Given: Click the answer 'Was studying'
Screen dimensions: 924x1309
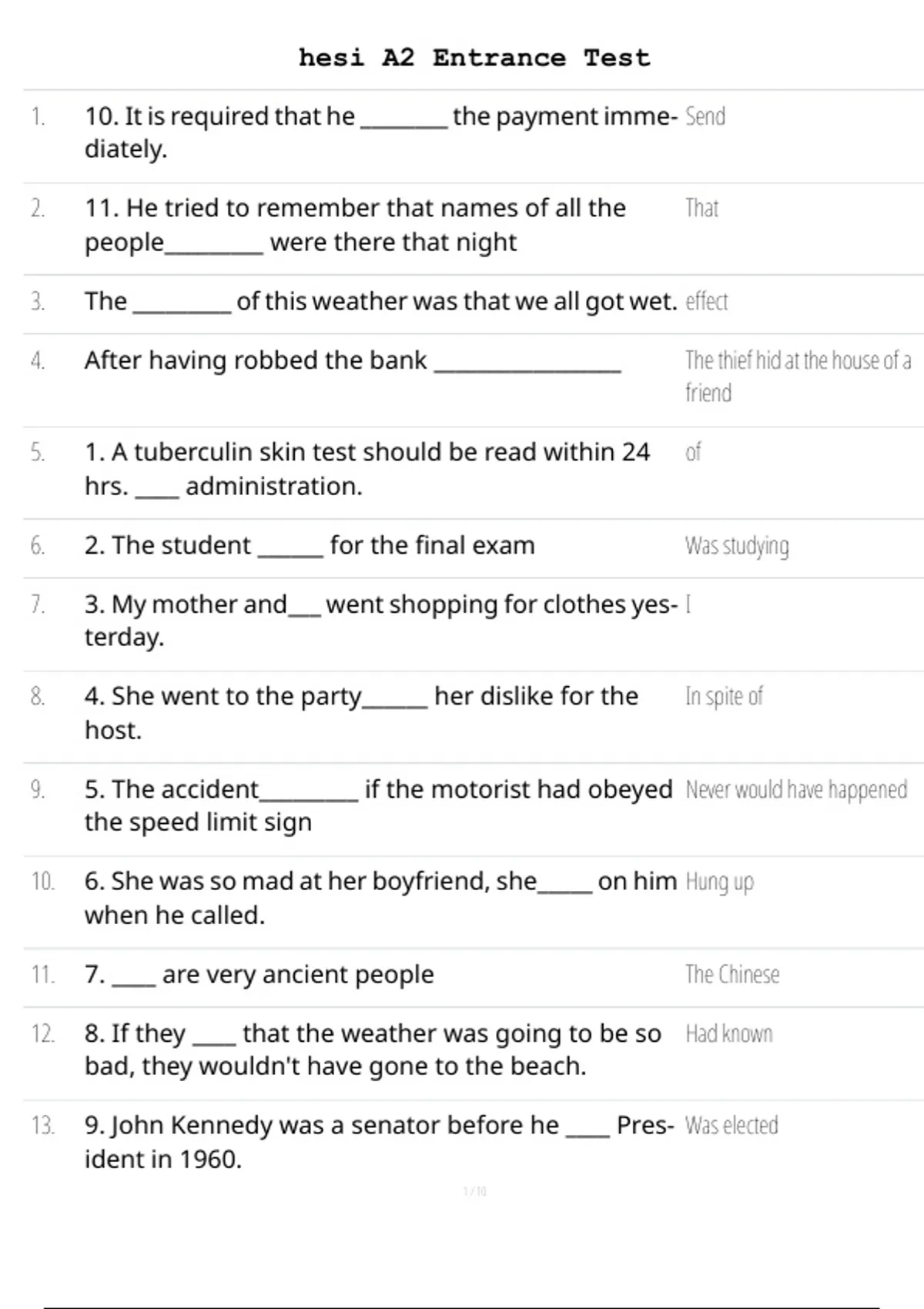Looking at the screenshot, I should [737, 546].
